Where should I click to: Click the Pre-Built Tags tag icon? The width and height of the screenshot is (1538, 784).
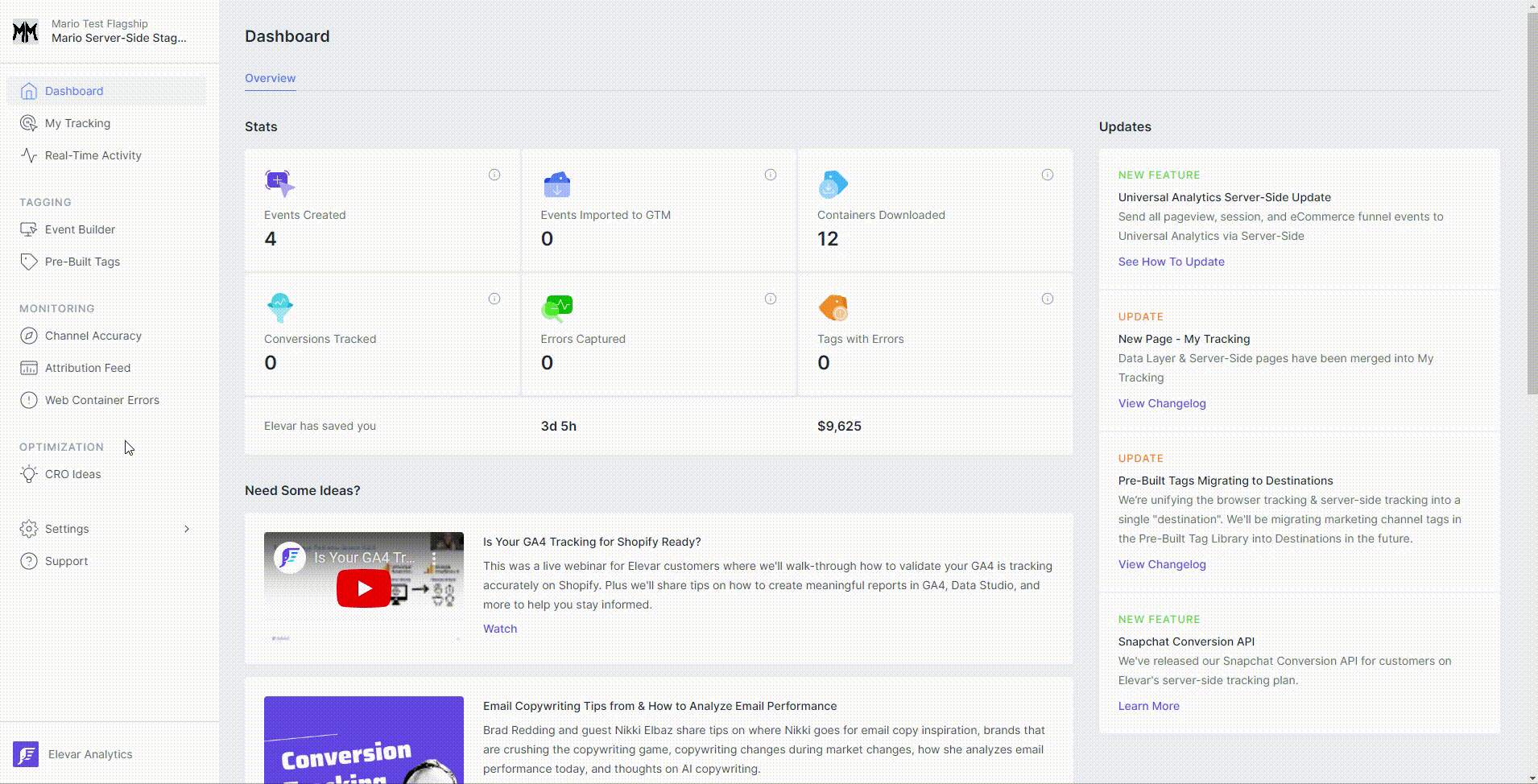[29, 262]
